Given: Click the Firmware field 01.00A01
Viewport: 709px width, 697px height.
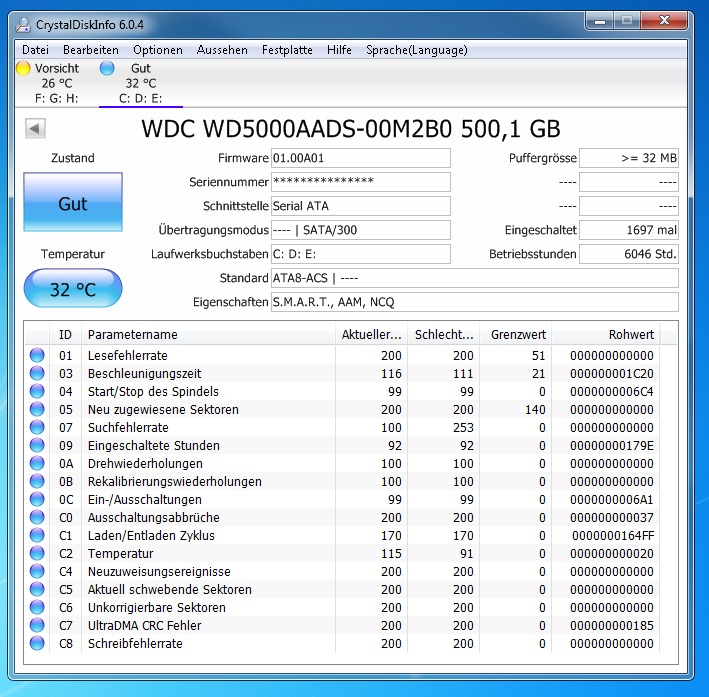Looking at the screenshot, I should [360, 158].
